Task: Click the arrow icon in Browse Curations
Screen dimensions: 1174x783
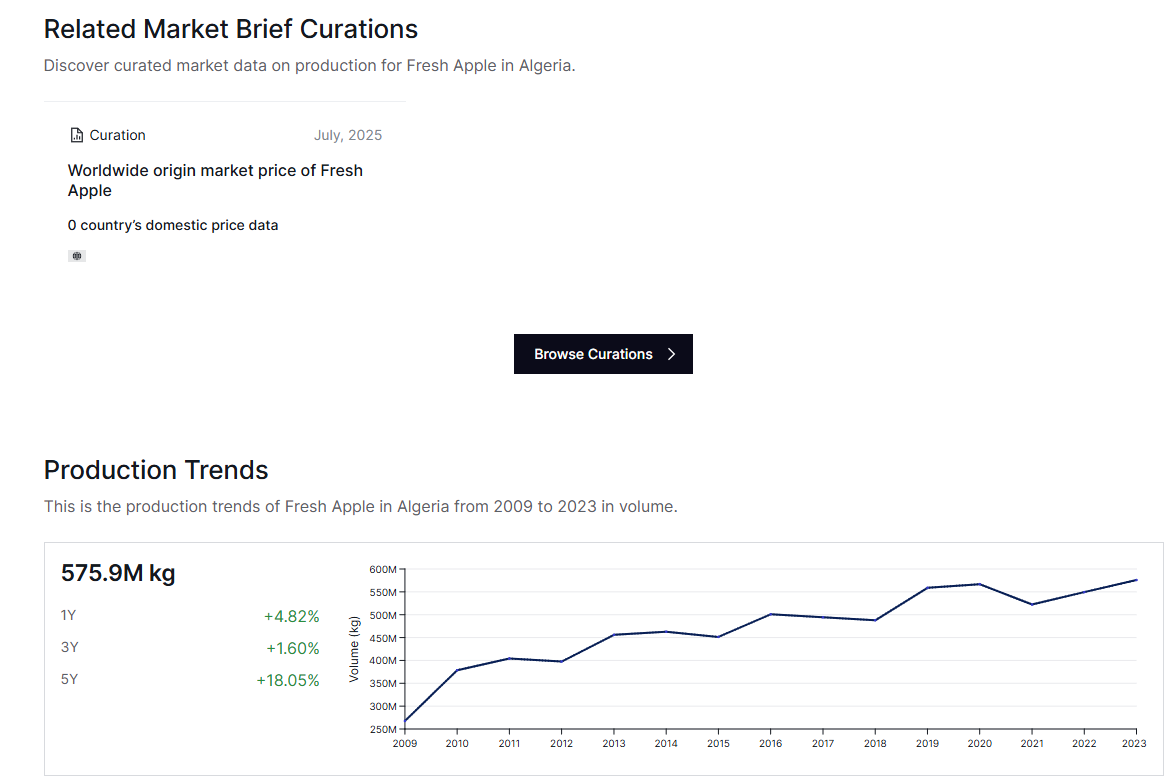Action: [672, 354]
